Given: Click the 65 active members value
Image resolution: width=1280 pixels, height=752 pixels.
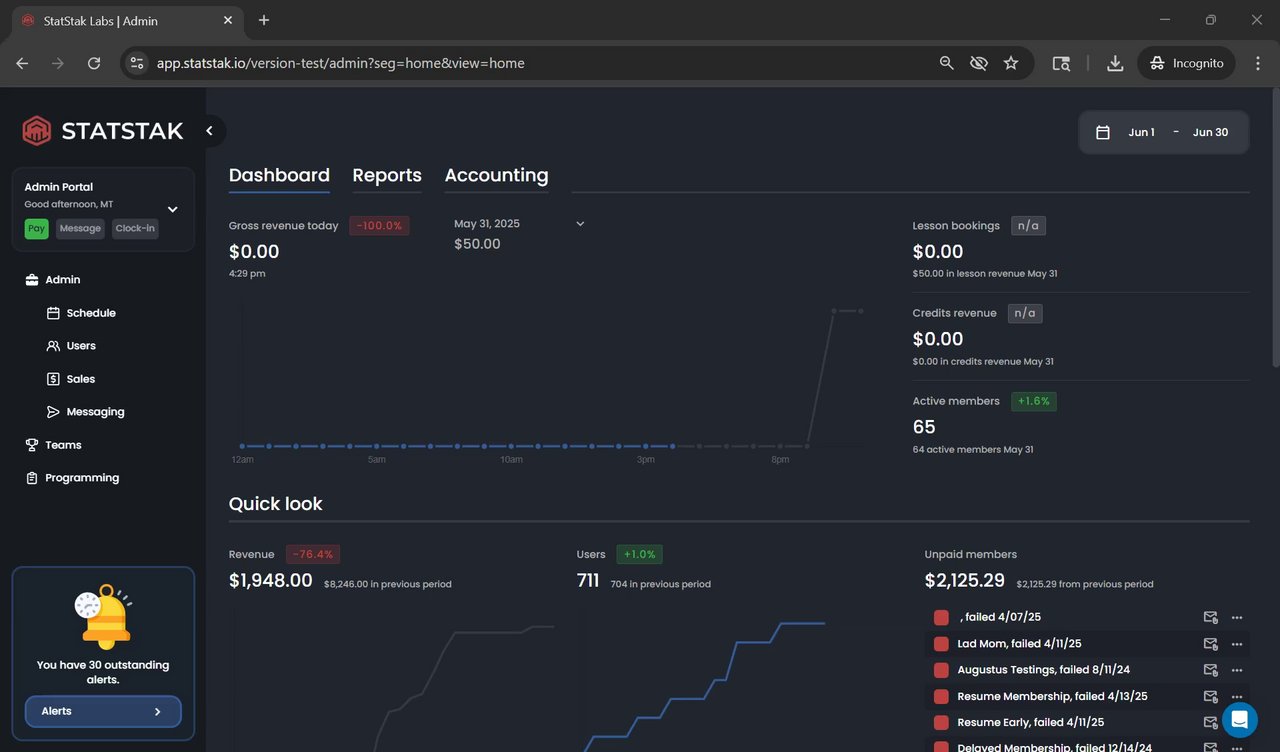Looking at the screenshot, I should click(x=924, y=427).
